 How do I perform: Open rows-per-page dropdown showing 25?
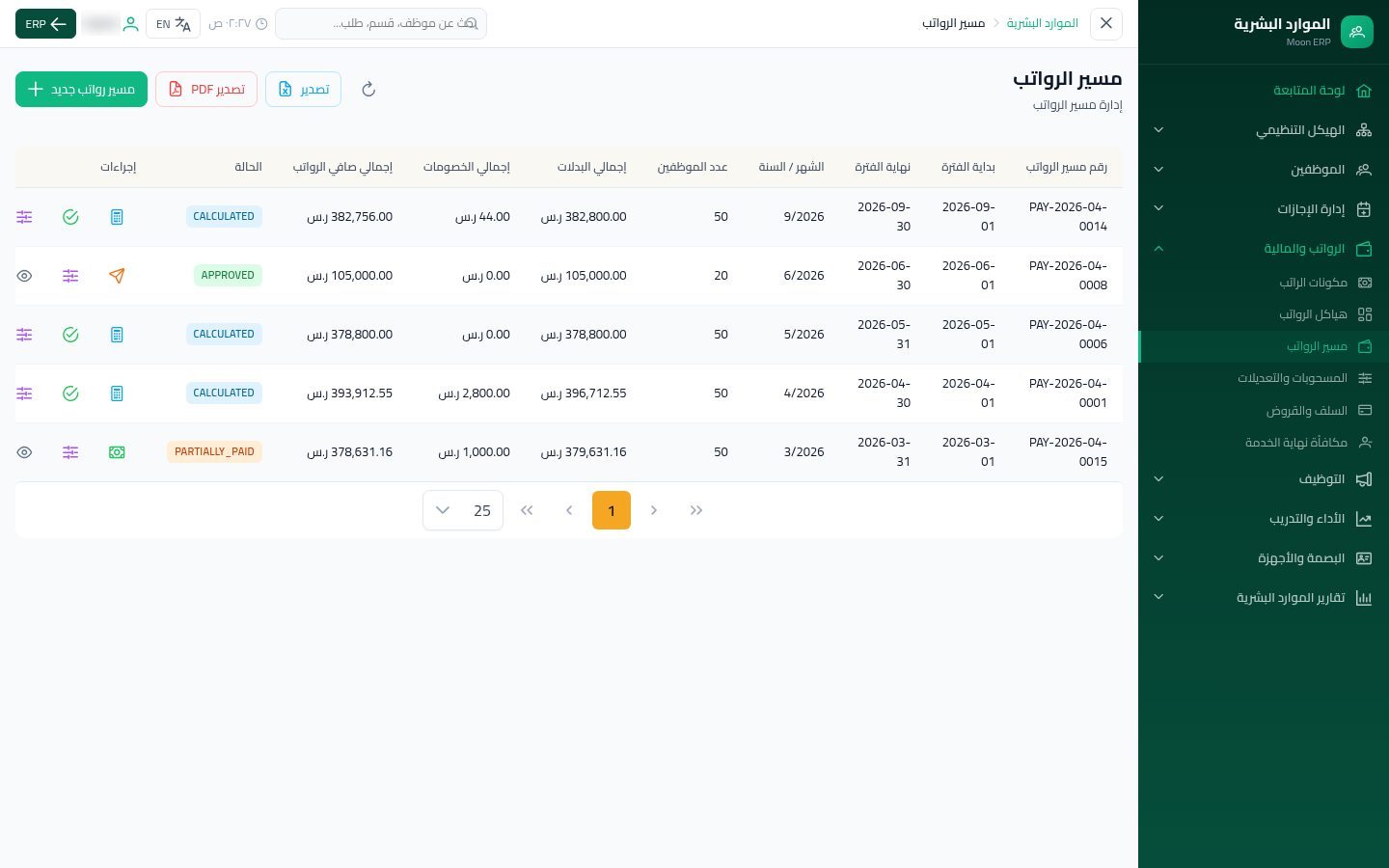coord(463,510)
